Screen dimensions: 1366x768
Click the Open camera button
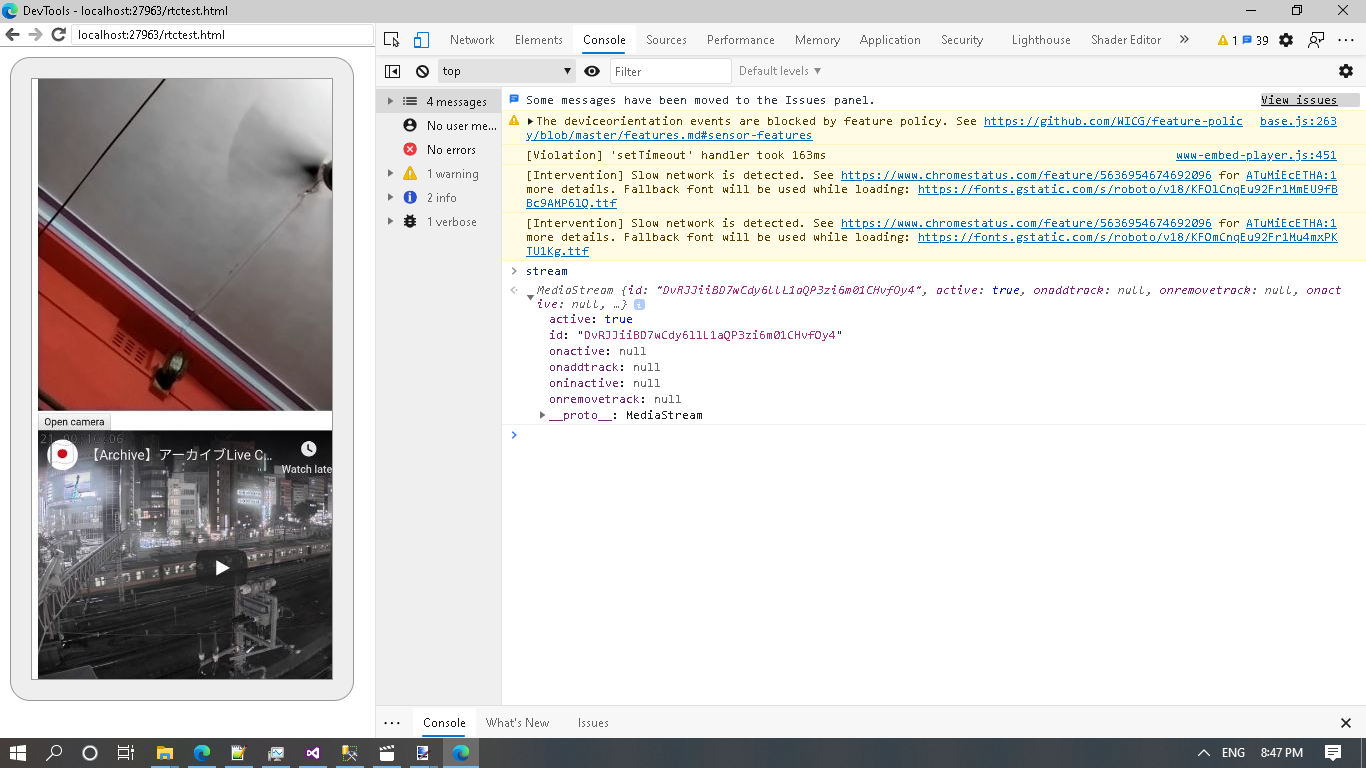pyautogui.click(x=73, y=421)
